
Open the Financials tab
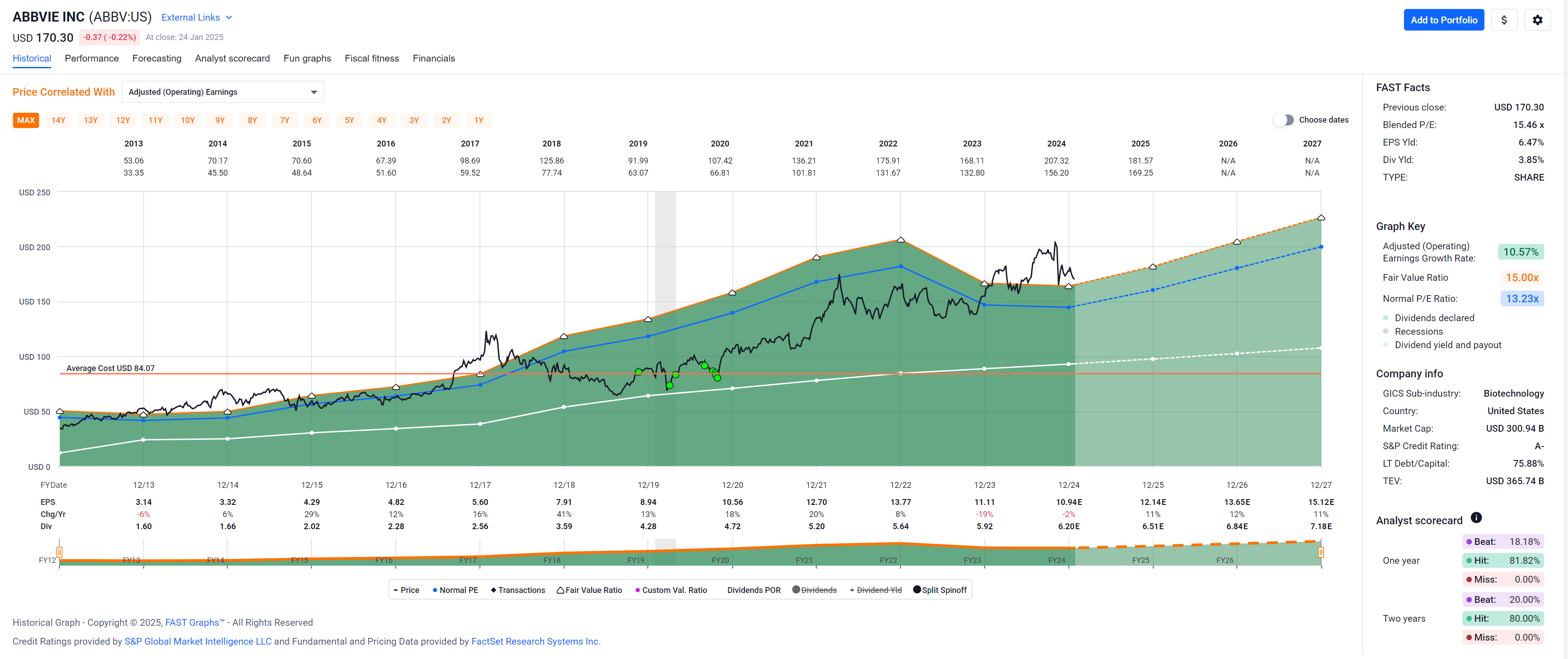click(434, 58)
